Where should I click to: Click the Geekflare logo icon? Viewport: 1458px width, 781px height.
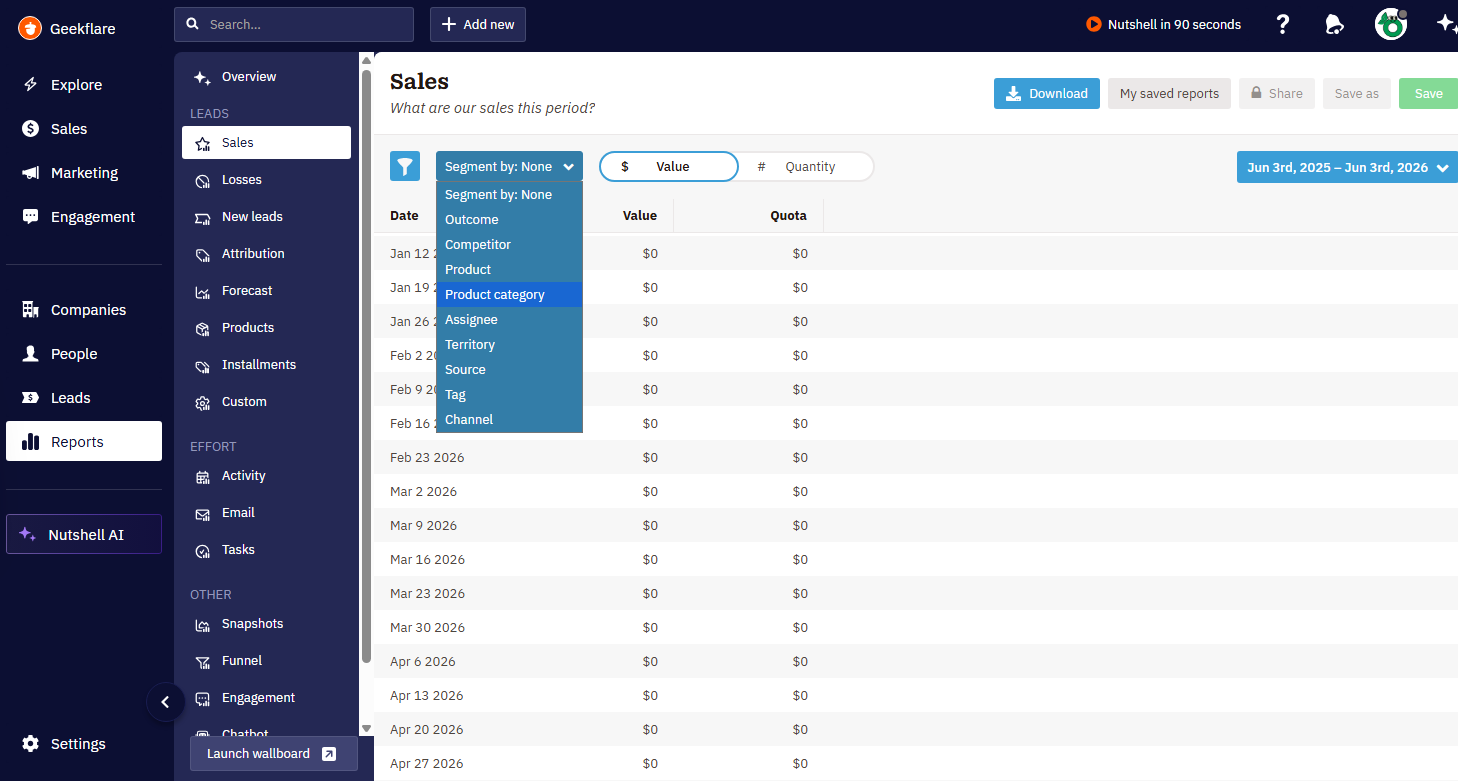(30, 28)
